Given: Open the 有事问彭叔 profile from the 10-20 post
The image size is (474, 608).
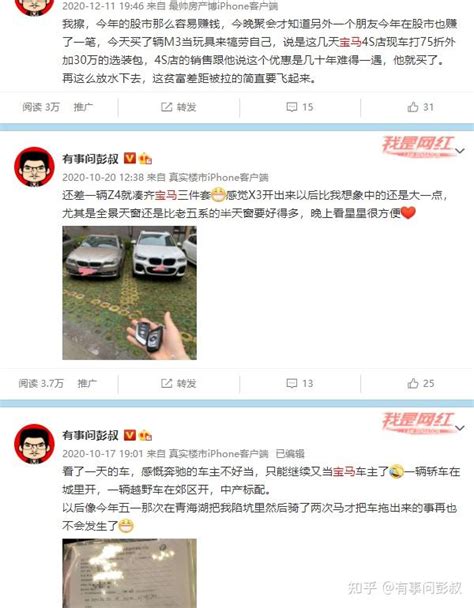Looking at the screenshot, I should tap(90, 159).
